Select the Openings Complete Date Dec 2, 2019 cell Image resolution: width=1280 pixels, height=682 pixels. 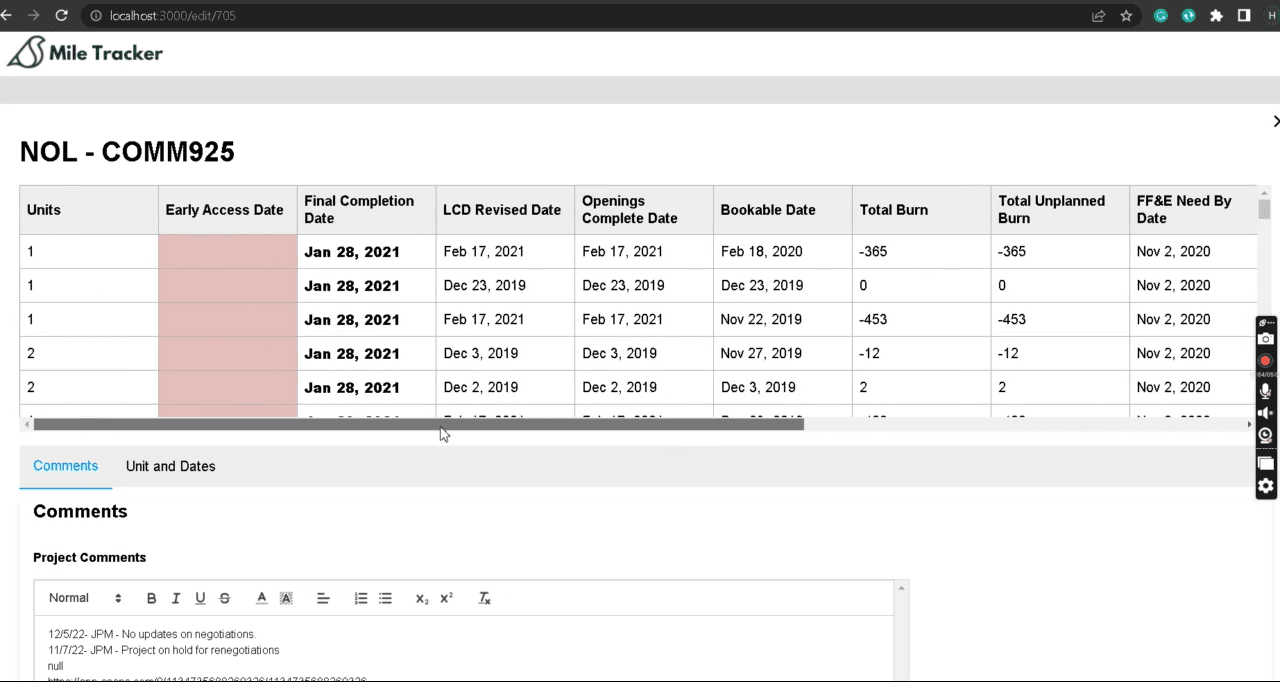644,388
